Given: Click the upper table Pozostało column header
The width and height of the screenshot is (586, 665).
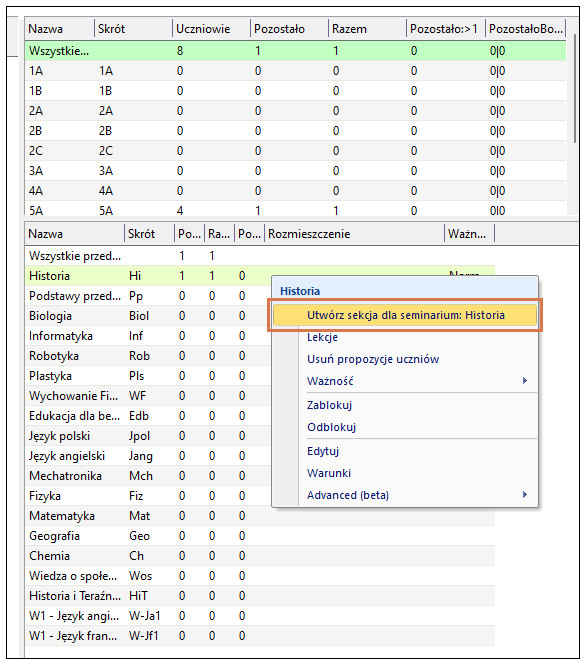Looking at the screenshot, I should [x=289, y=29].
